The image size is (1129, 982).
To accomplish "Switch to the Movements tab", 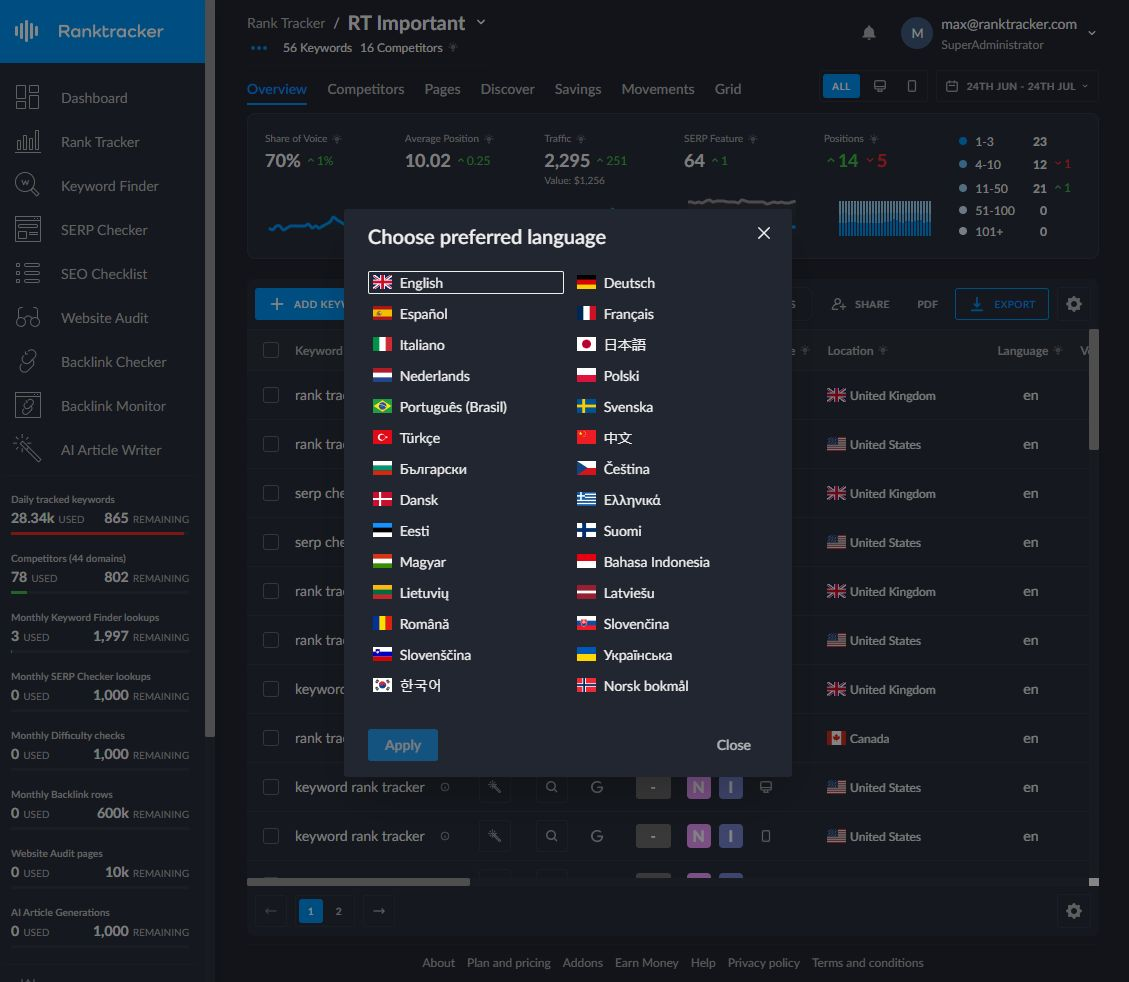I will pos(657,89).
